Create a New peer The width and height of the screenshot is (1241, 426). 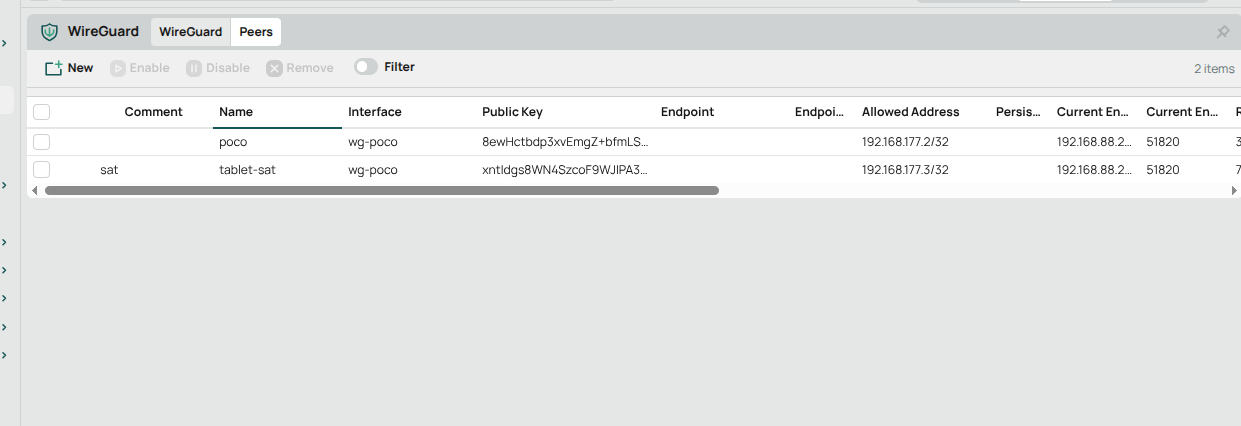pyautogui.click(x=69, y=68)
